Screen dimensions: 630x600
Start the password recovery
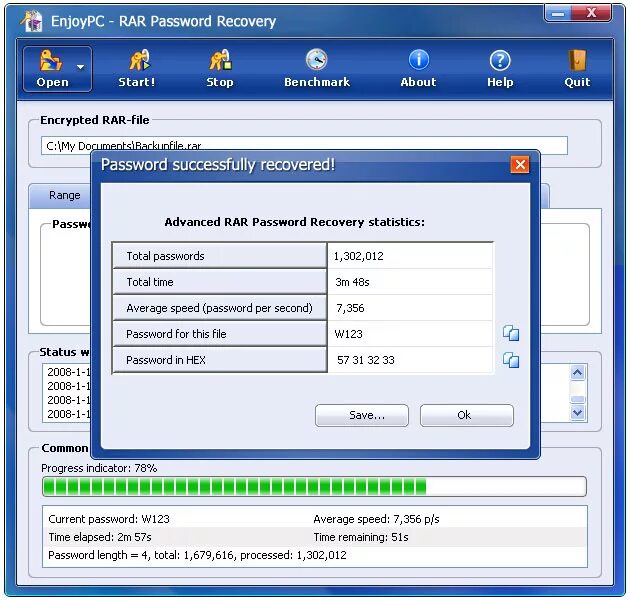[x=137, y=69]
